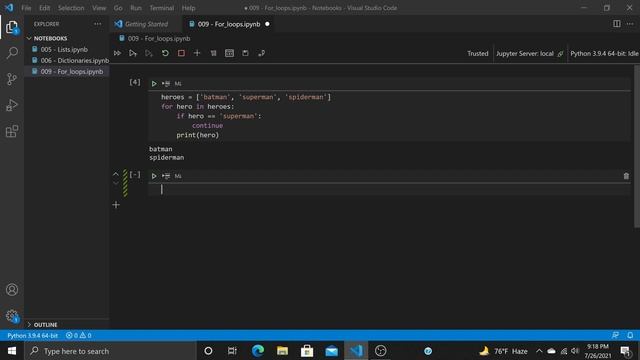Open Microsoft Edge from taskbar
This screenshot has height=360, width=640.
click(258, 351)
